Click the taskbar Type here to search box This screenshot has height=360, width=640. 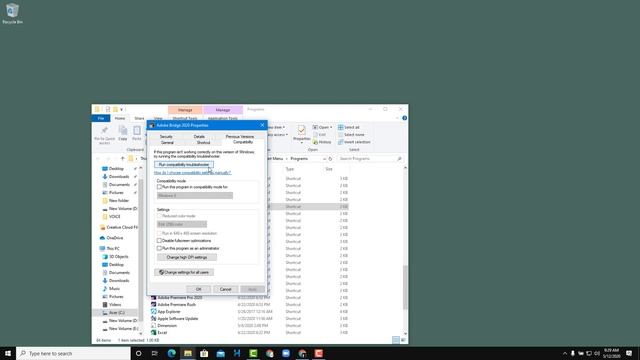[73, 353]
